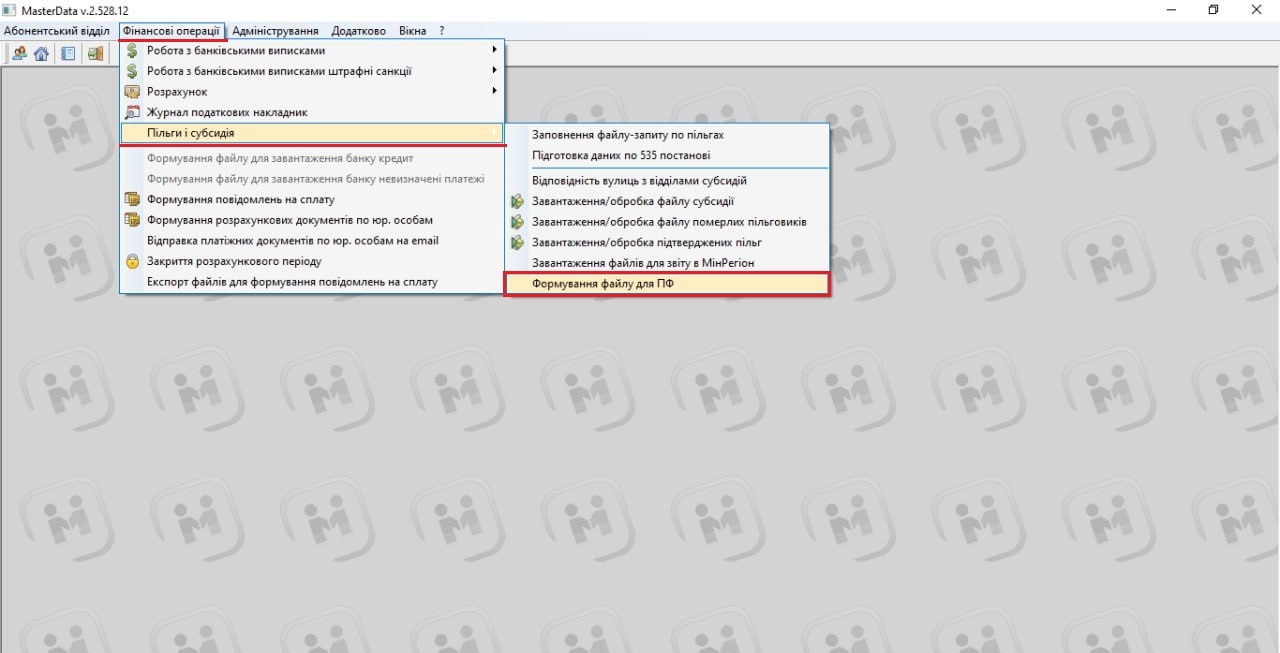Expand штрафні санкції bank statements submenu arrow
Screen dimensions: 1280x653
coord(494,71)
